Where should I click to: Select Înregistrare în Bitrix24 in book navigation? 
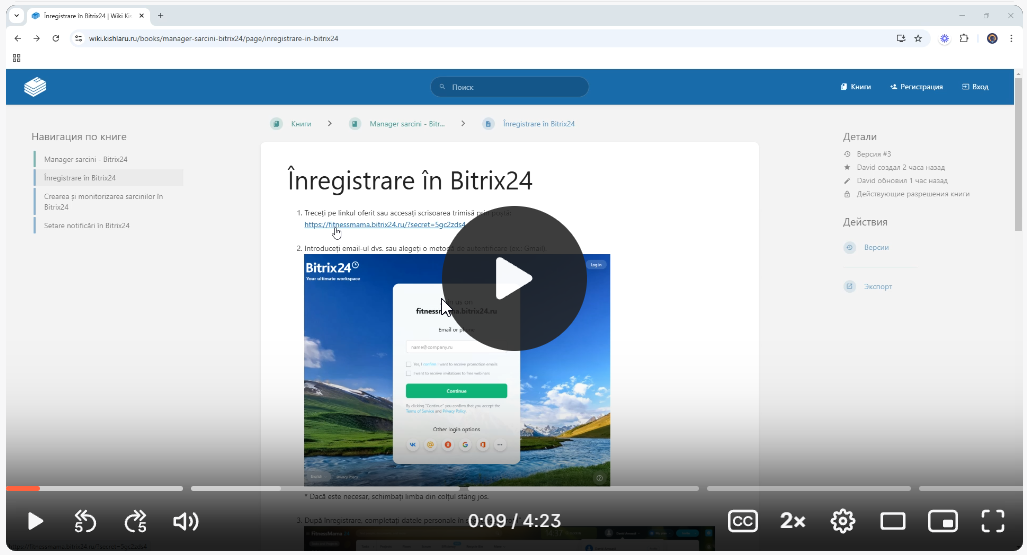109,178
